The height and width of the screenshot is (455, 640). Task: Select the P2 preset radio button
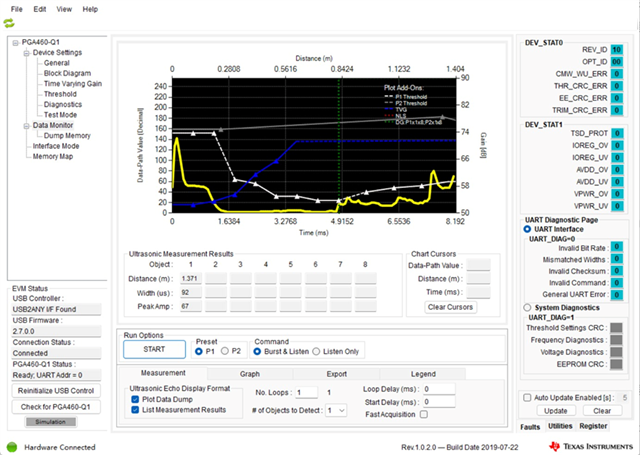224,351
